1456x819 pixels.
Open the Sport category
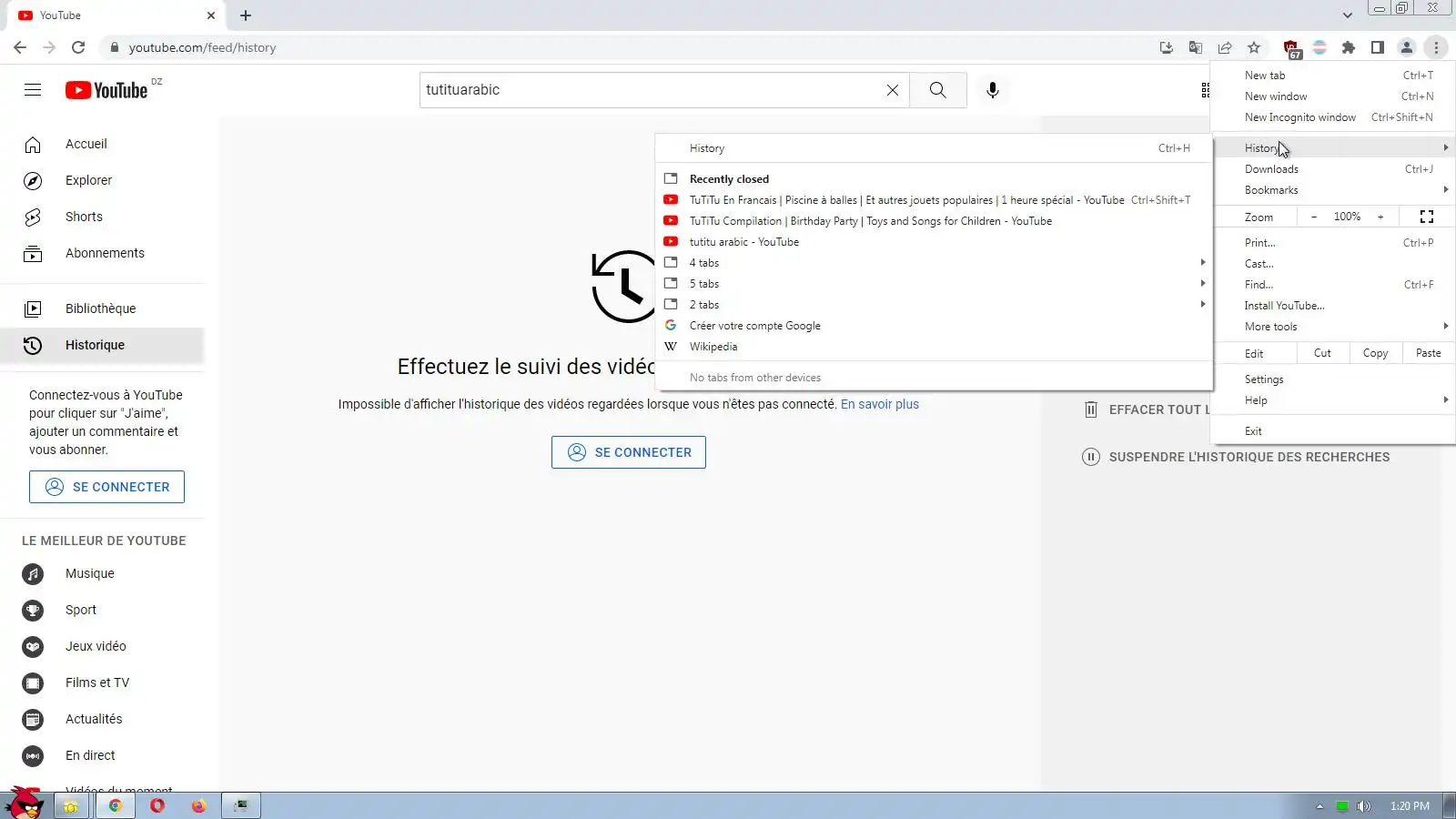(x=102, y=610)
